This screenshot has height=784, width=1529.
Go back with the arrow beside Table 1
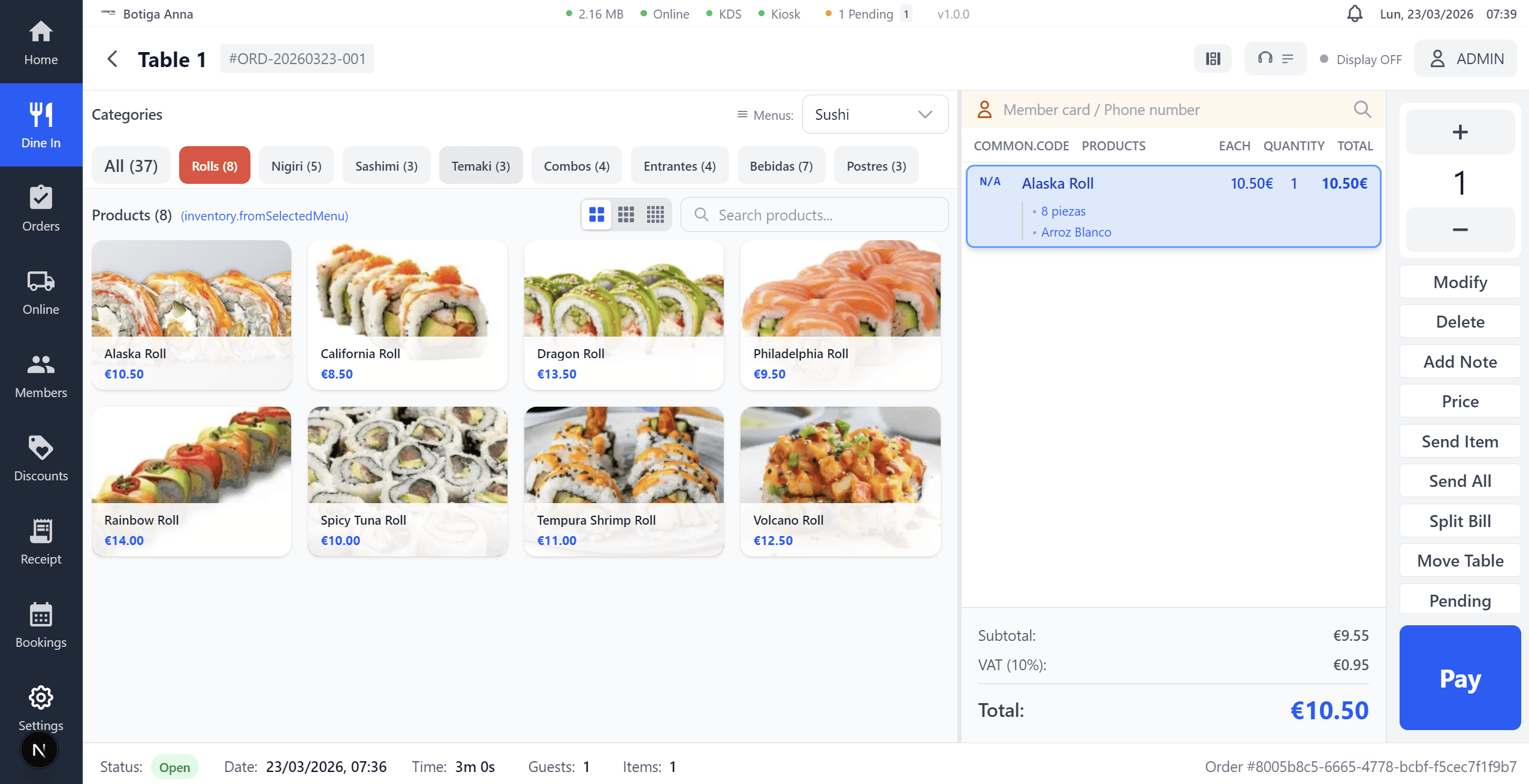pos(112,59)
